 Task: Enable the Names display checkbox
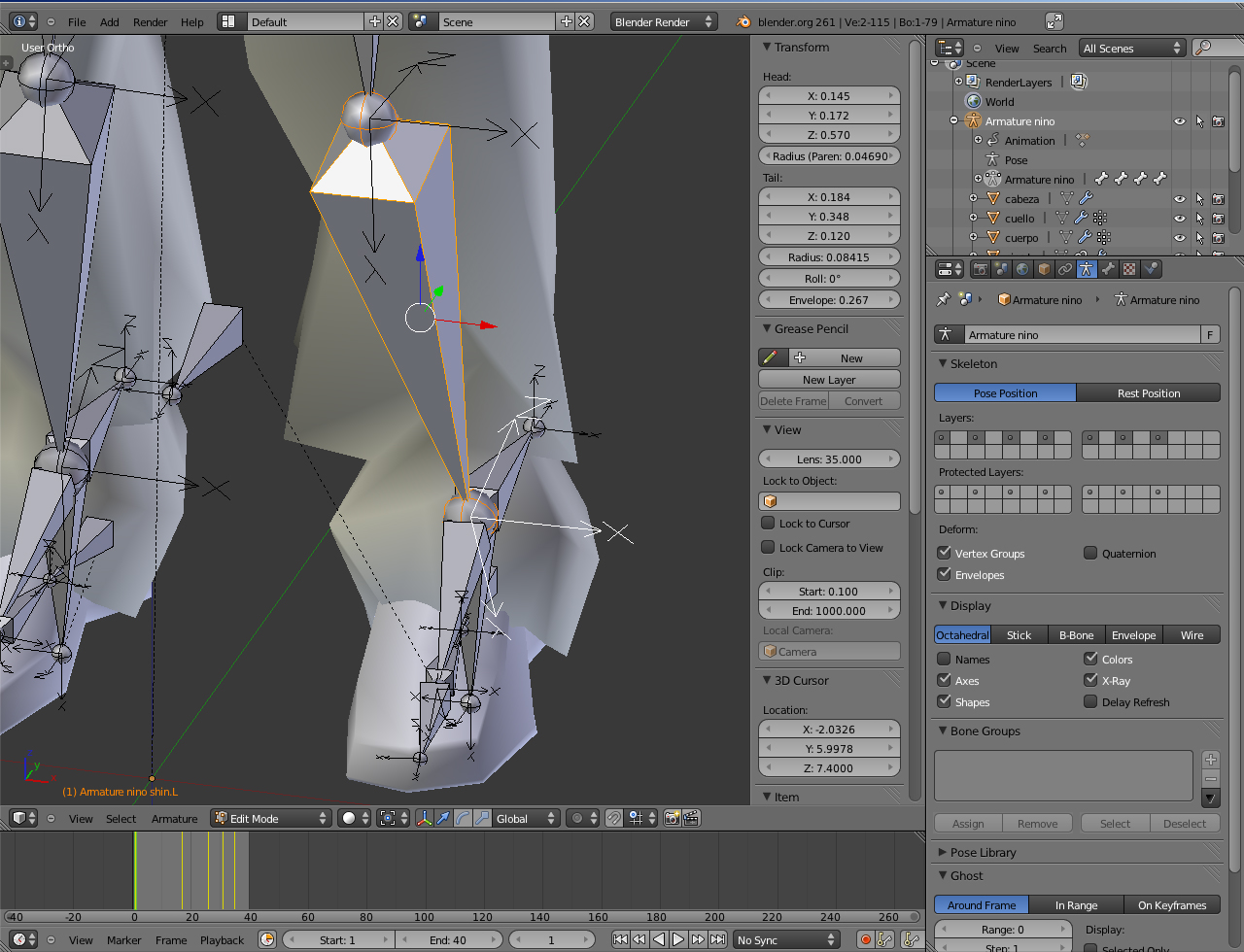point(945,659)
